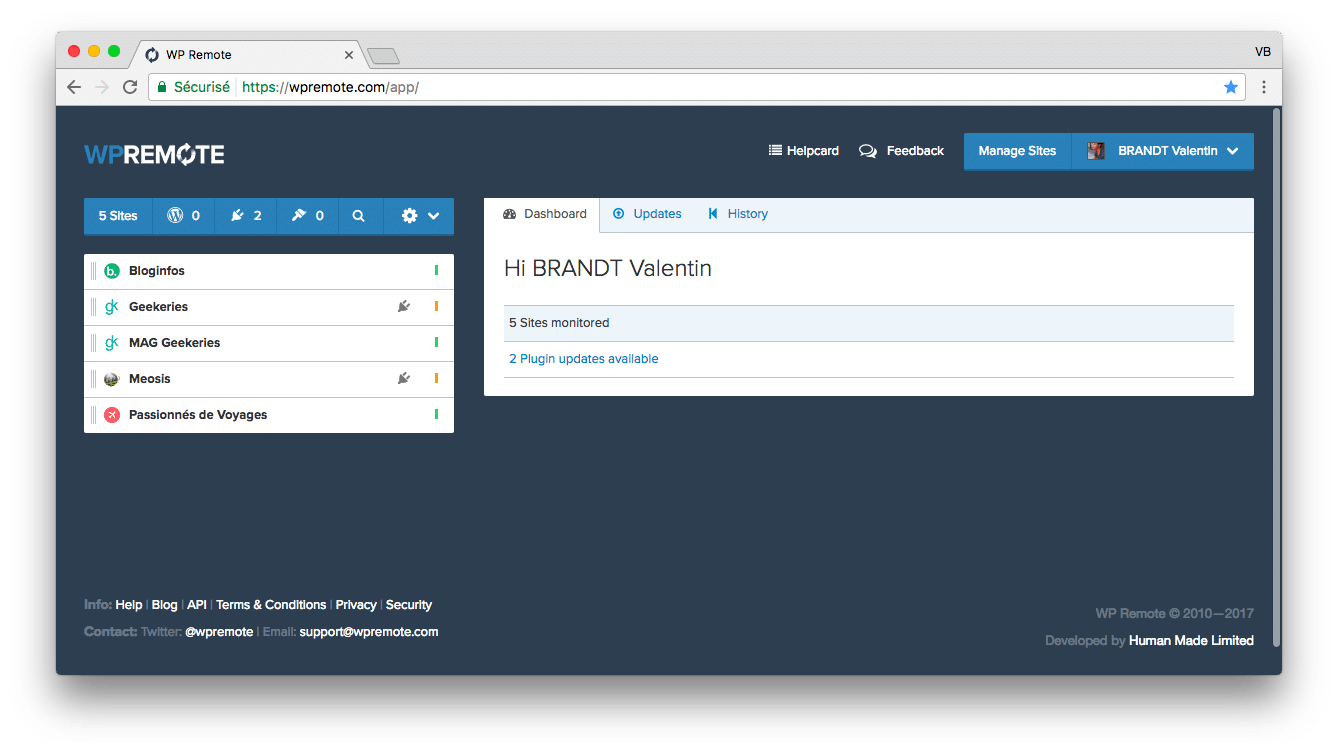This screenshot has height=755, width=1338.
Task: Select the Passionnés de Voyages site
Action: [x=269, y=415]
